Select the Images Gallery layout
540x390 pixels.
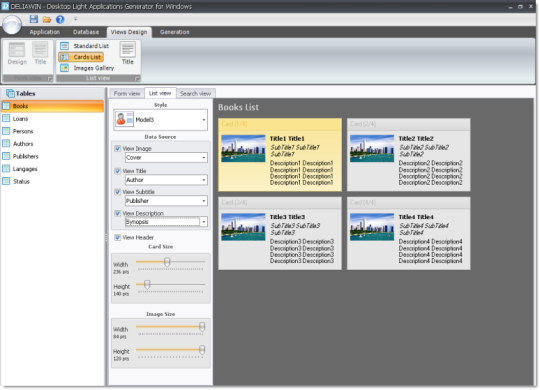[x=87, y=68]
